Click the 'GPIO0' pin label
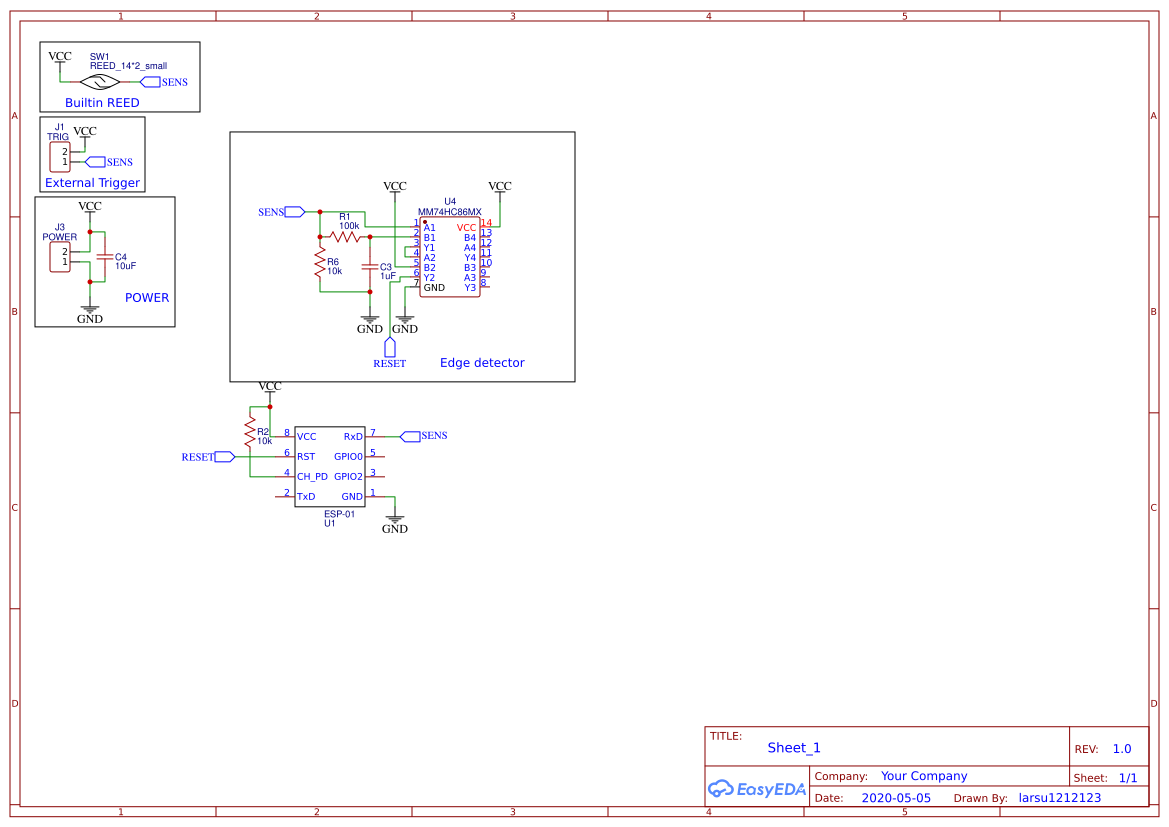1169x827 pixels. 348,456
